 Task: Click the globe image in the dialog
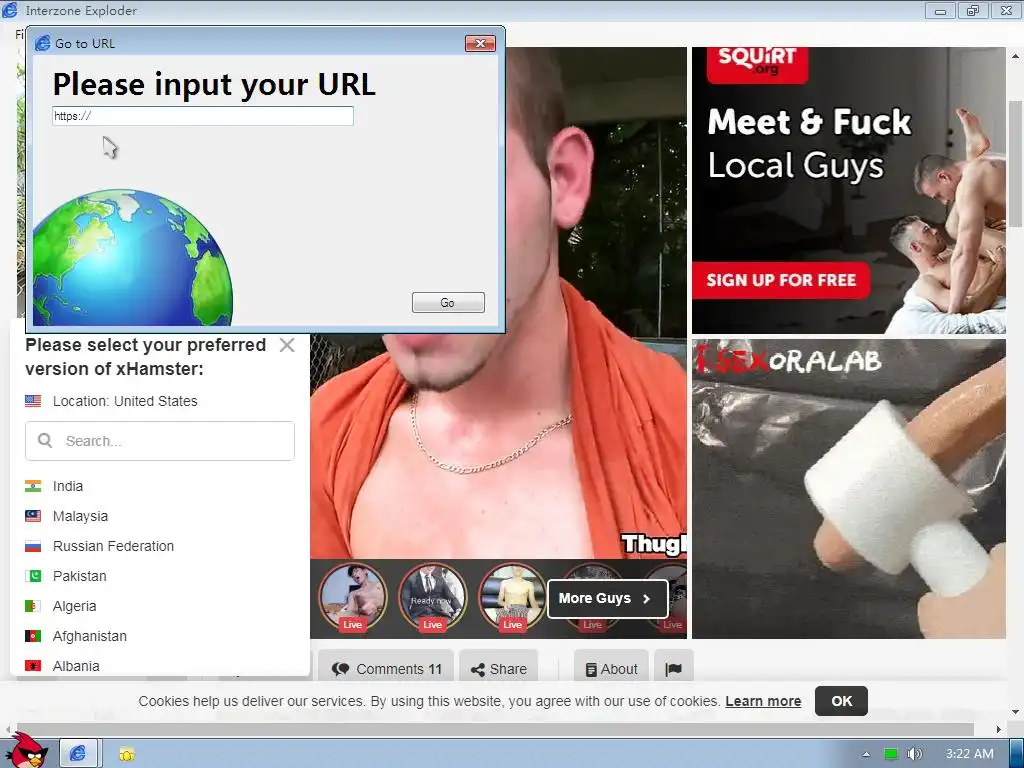[x=133, y=257]
